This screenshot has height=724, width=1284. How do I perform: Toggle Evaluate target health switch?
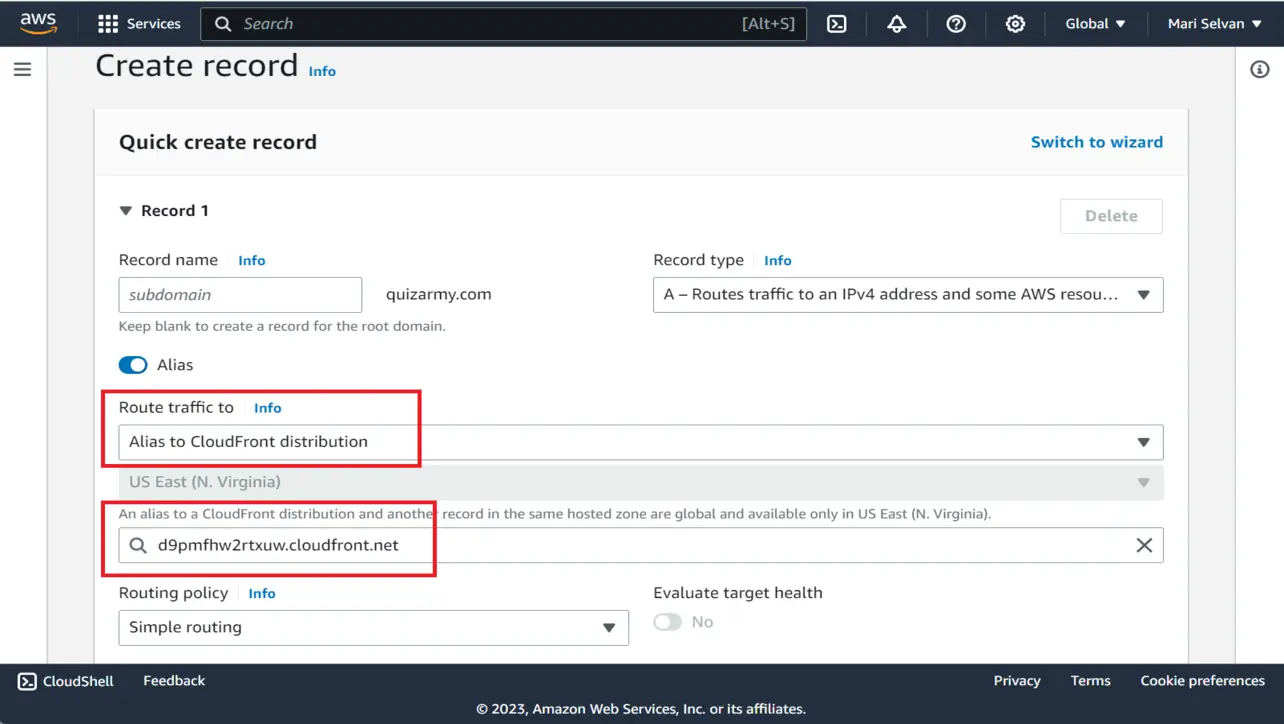point(668,622)
